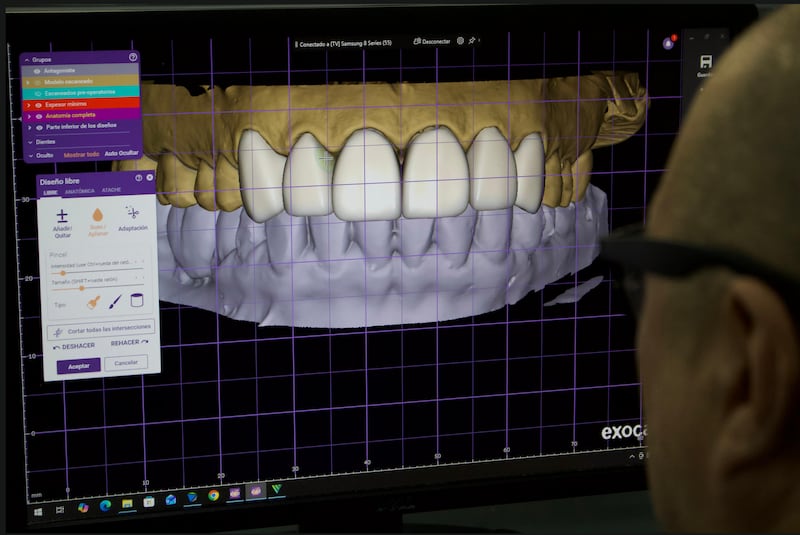Click Cortar todas las intersecciones
Screen dimensions: 800x535
(101, 329)
